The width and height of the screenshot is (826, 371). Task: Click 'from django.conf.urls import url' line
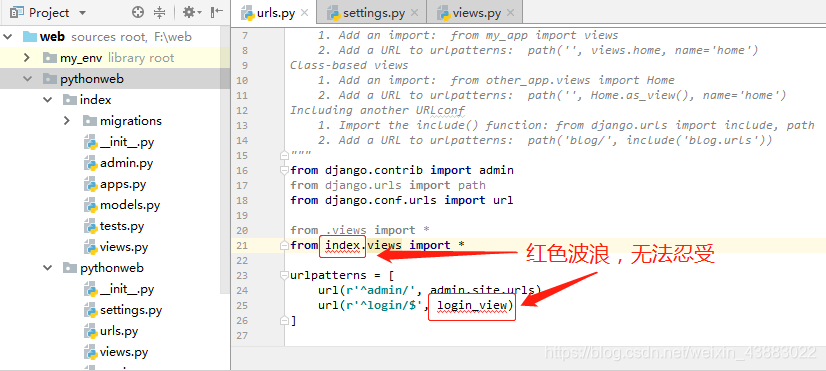(x=402, y=200)
